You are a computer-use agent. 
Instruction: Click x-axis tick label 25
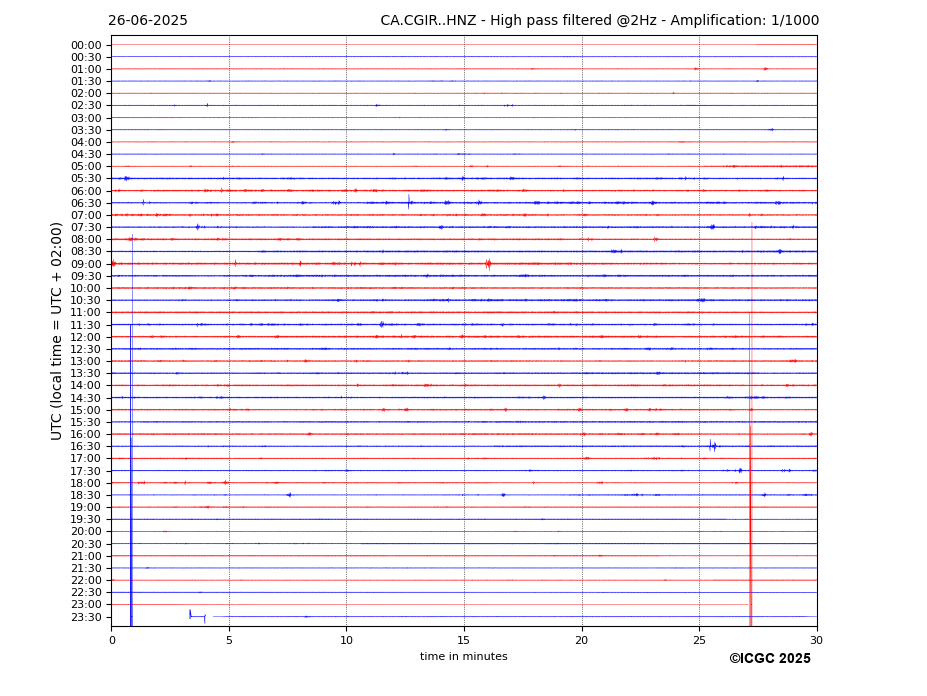[699, 640]
